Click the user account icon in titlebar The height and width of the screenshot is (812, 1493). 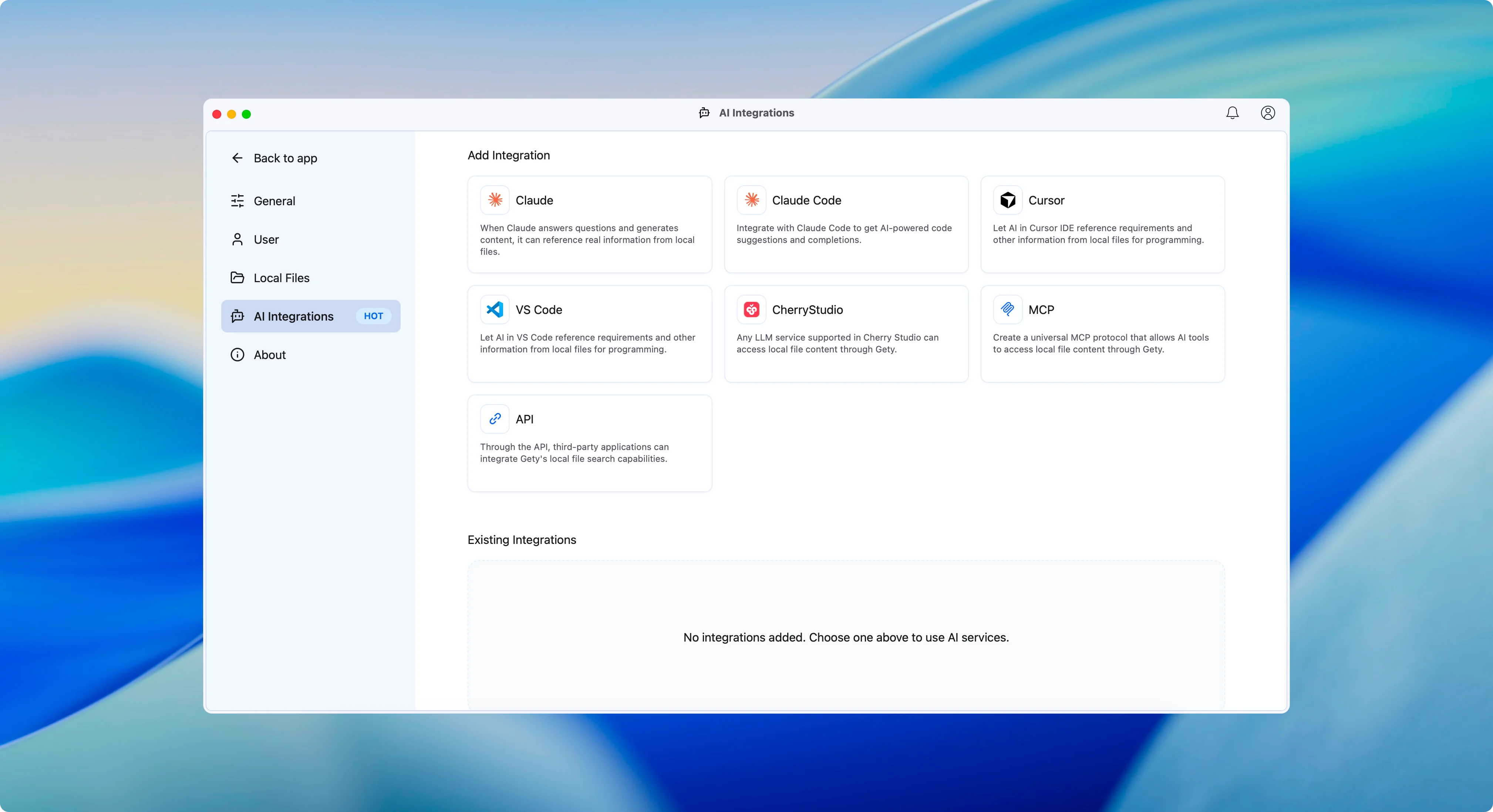tap(1268, 113)
